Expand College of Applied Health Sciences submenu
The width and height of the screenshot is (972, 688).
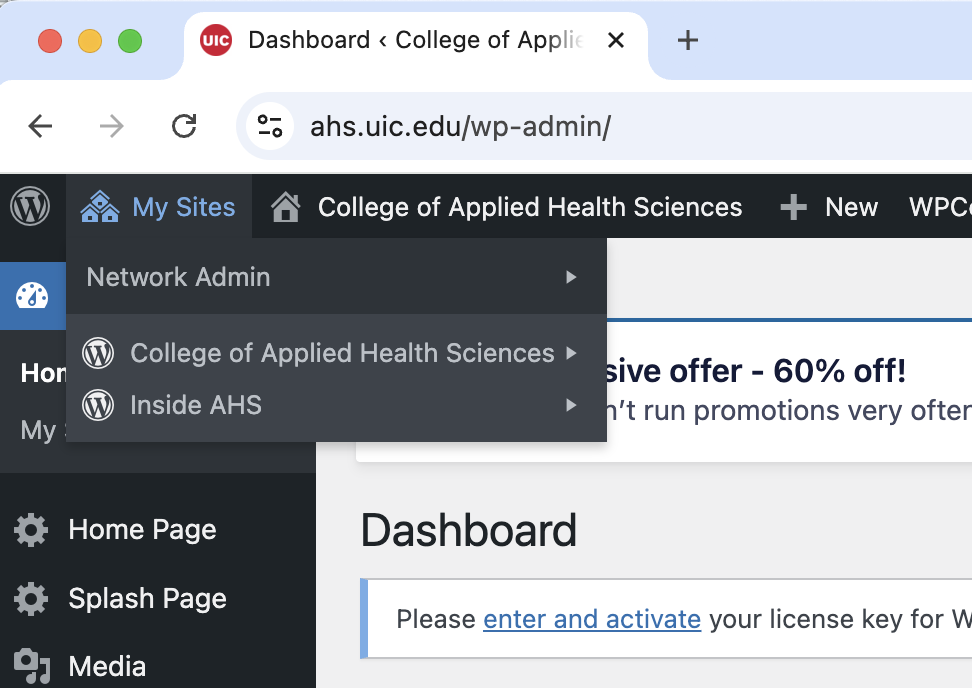click(572, 353)
